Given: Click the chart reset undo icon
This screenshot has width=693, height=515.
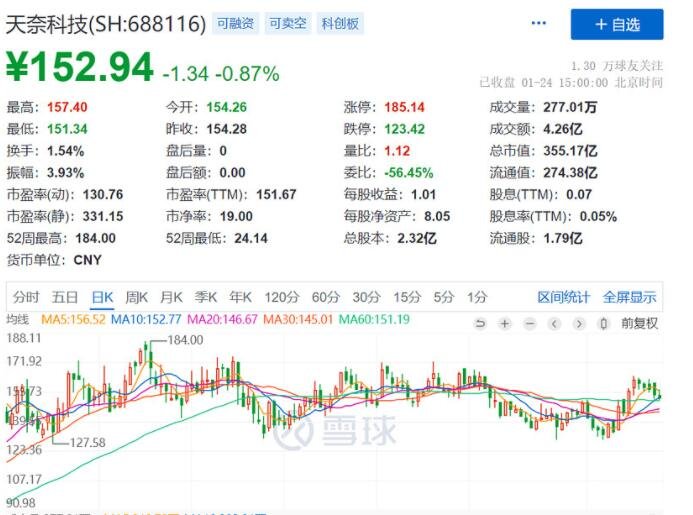Looking at the screenshot, I should point(480,324).
